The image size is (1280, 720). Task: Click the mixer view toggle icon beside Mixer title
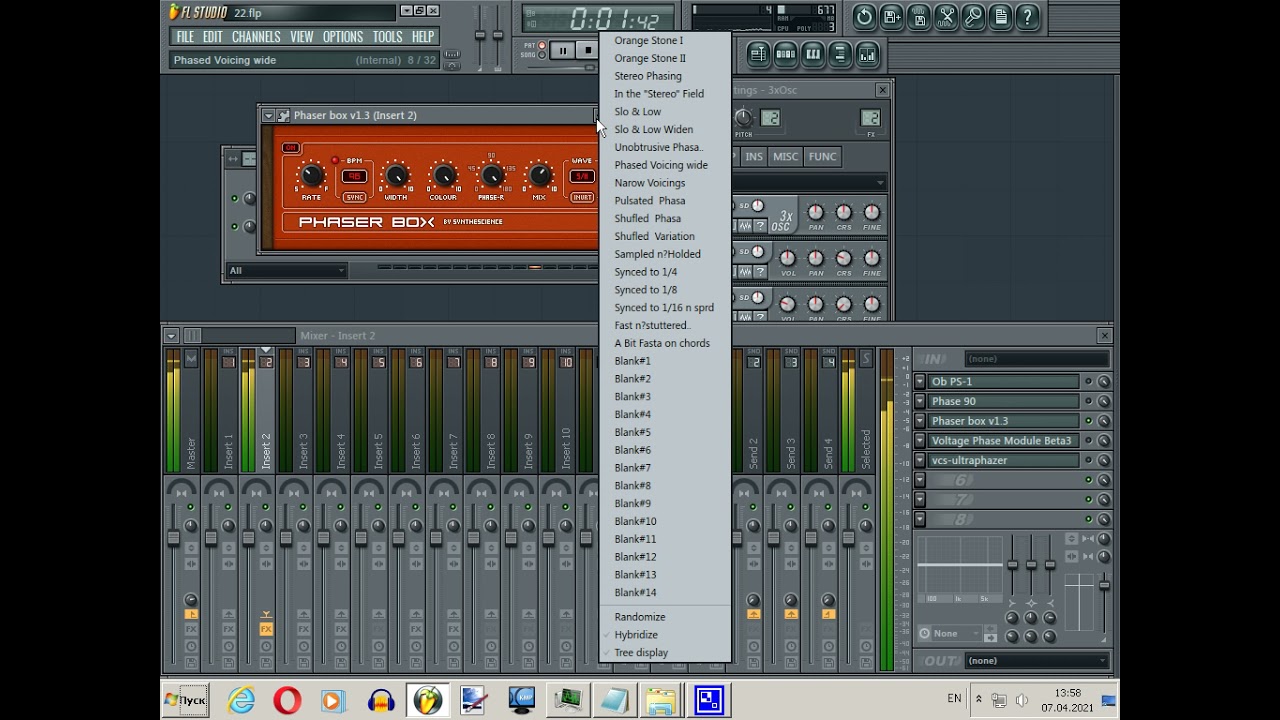point(192,336)
